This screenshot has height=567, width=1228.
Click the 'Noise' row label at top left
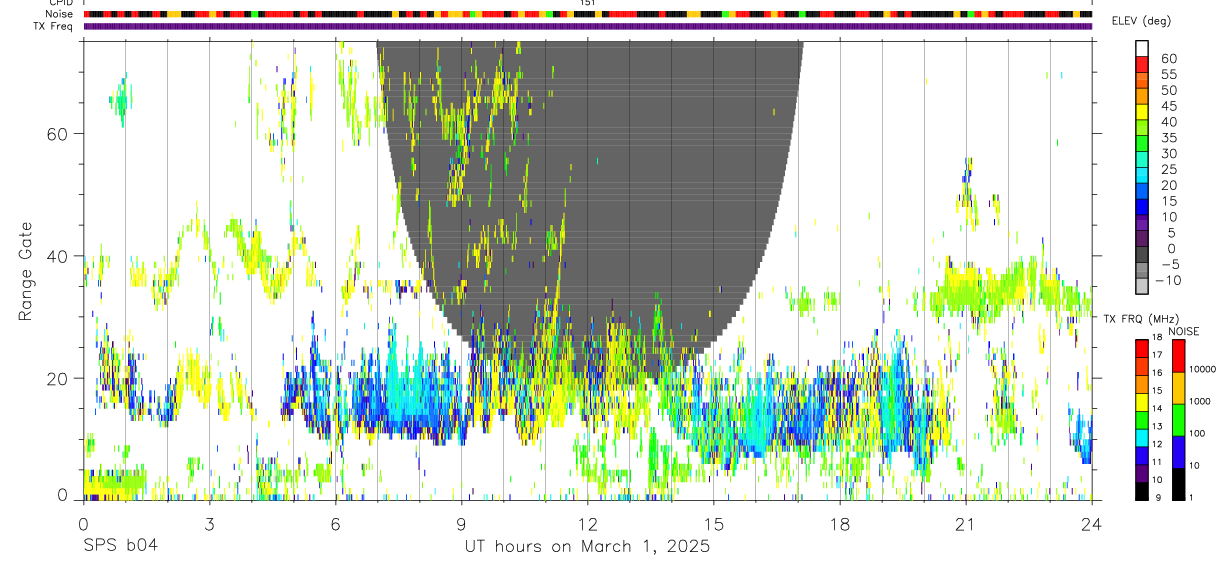tap(60, 14)
